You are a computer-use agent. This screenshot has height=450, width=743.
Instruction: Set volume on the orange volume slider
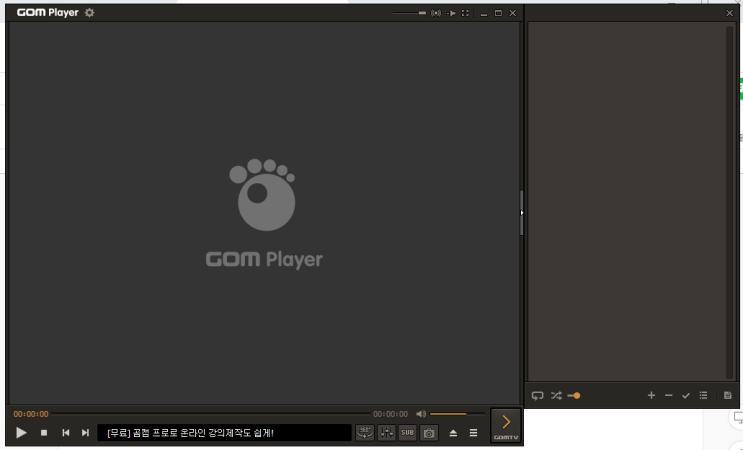click(x=457, y=414)
